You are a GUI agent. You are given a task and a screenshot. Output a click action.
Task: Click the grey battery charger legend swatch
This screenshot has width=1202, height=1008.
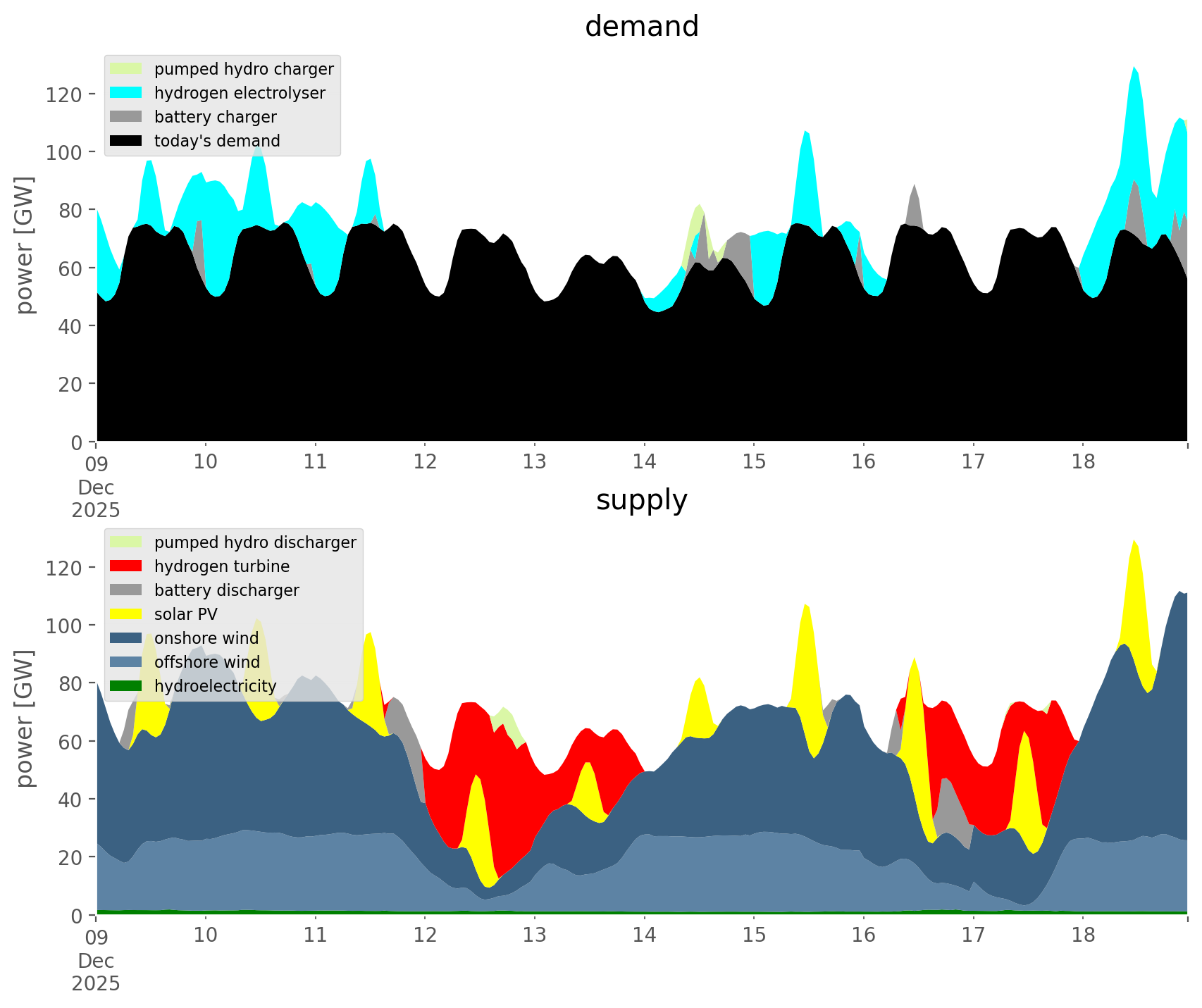coord(126,117)
